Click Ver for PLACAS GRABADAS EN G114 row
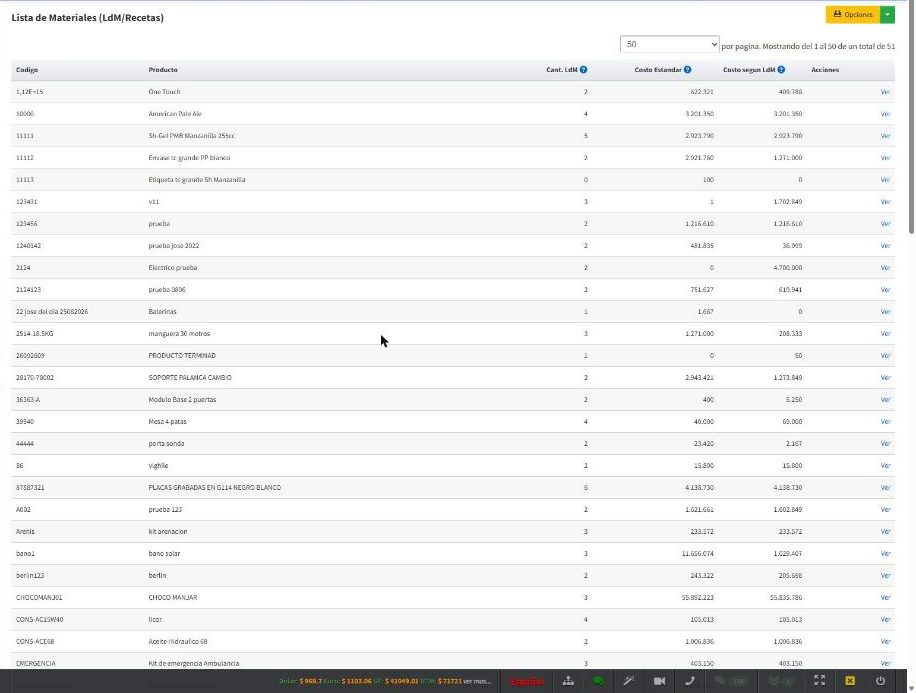 coord(885,488)
